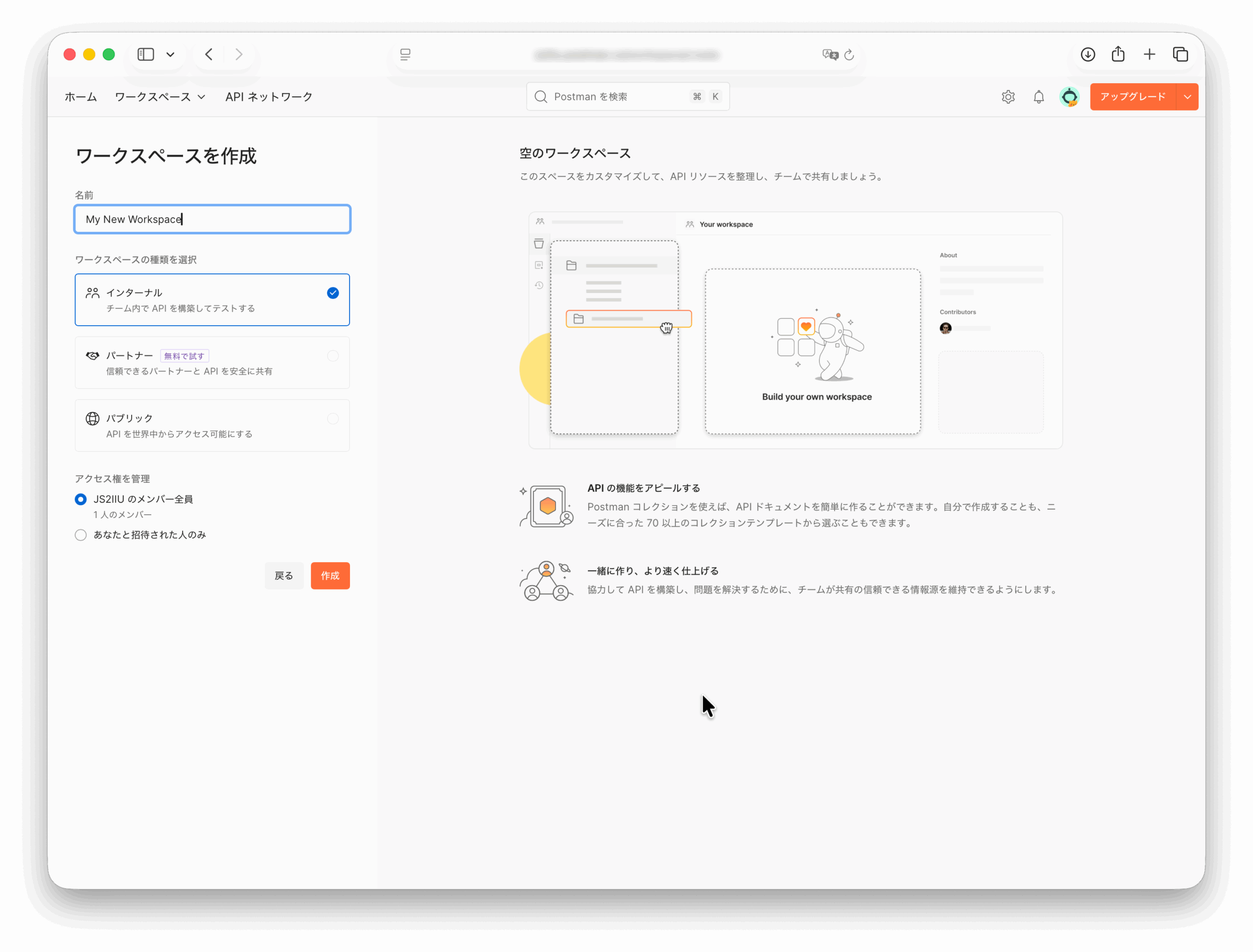
Task: Choose あなたと招待された人のみ access option
Action: tap(80, 535)
